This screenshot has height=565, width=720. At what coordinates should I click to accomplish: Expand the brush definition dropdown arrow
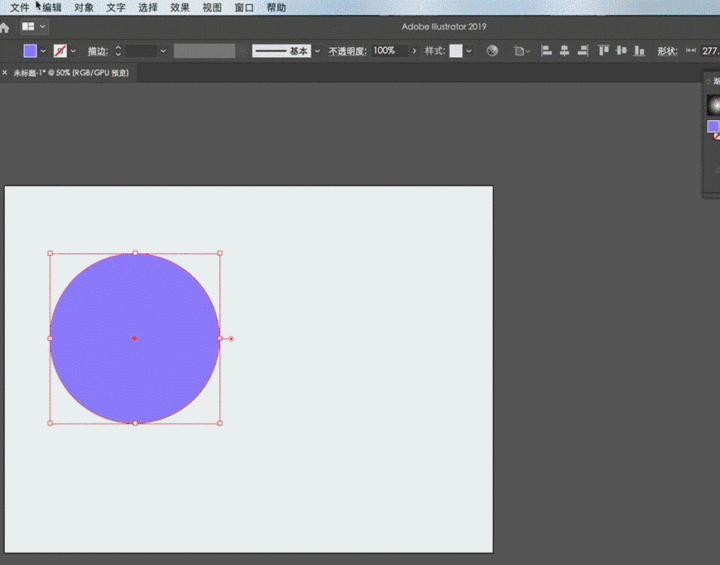point(317,51)
